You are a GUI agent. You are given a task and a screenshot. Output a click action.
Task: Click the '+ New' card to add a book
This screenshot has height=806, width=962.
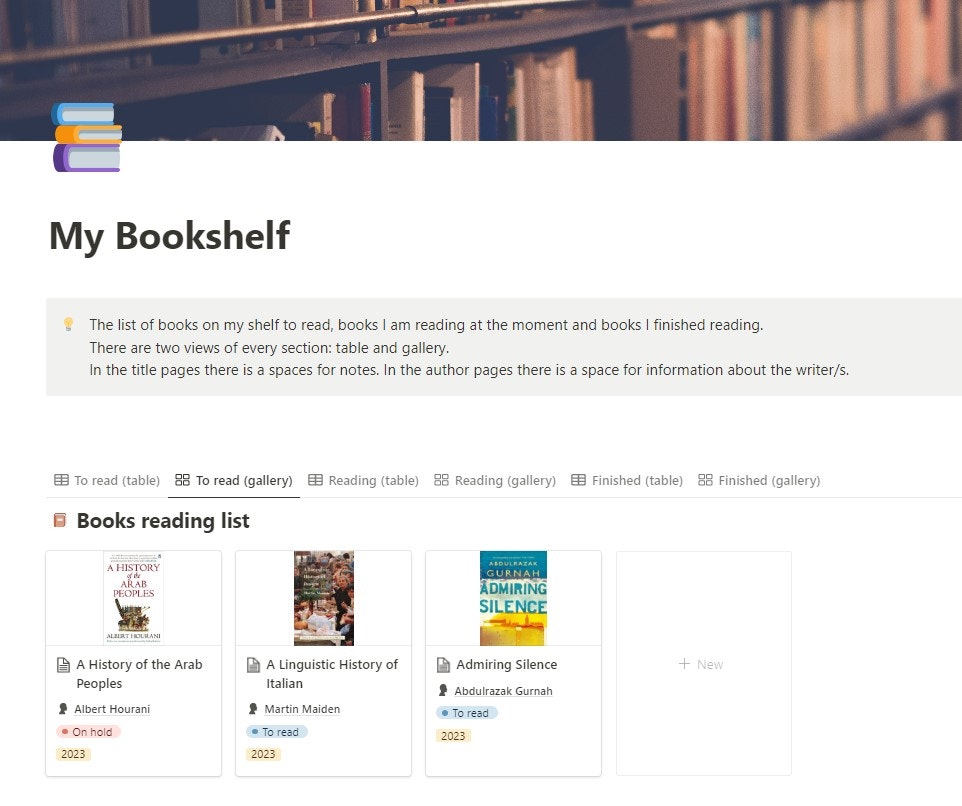[x=702, y=663]
